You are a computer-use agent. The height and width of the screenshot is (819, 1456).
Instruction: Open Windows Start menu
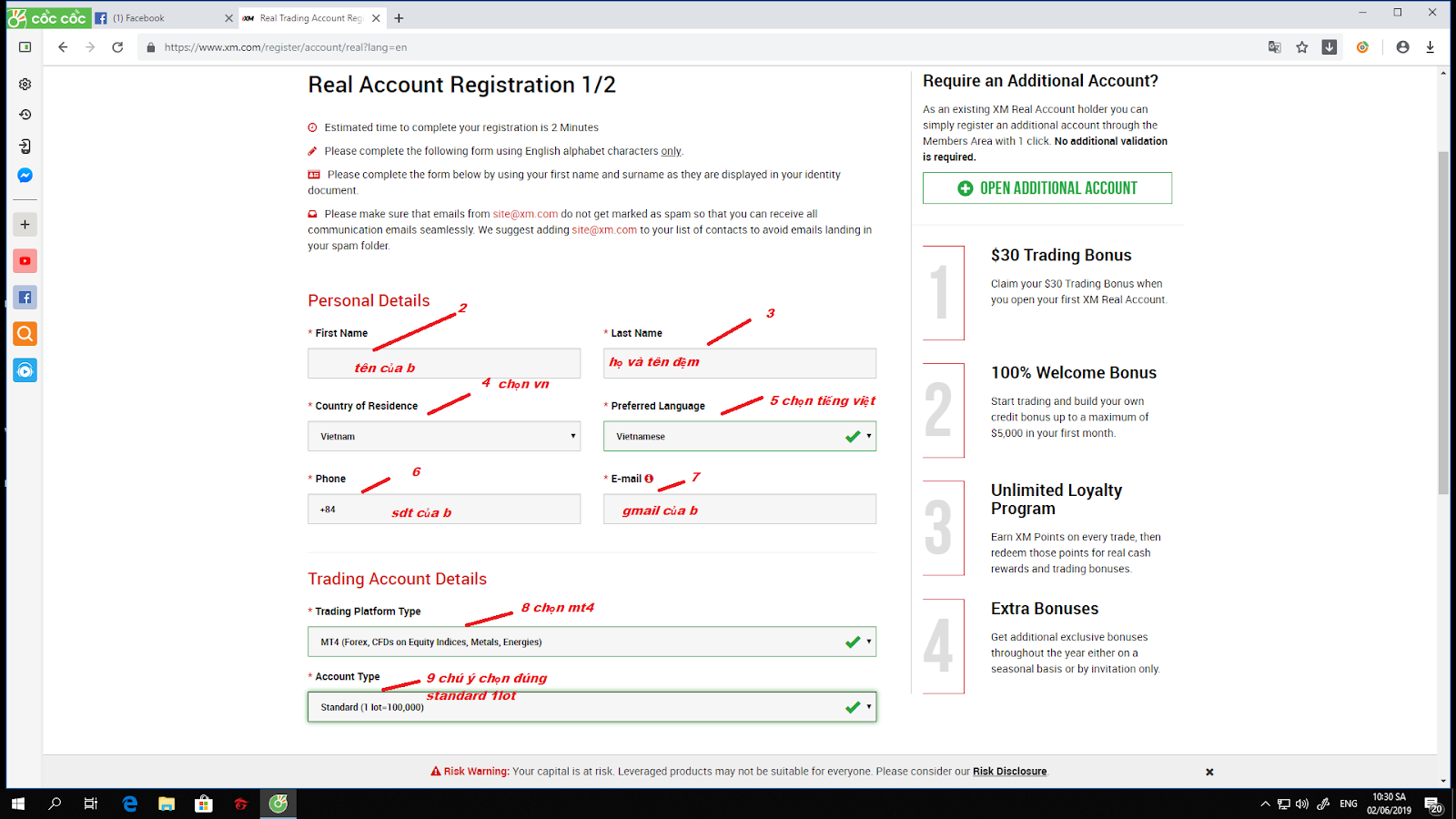tap(18, 804)
